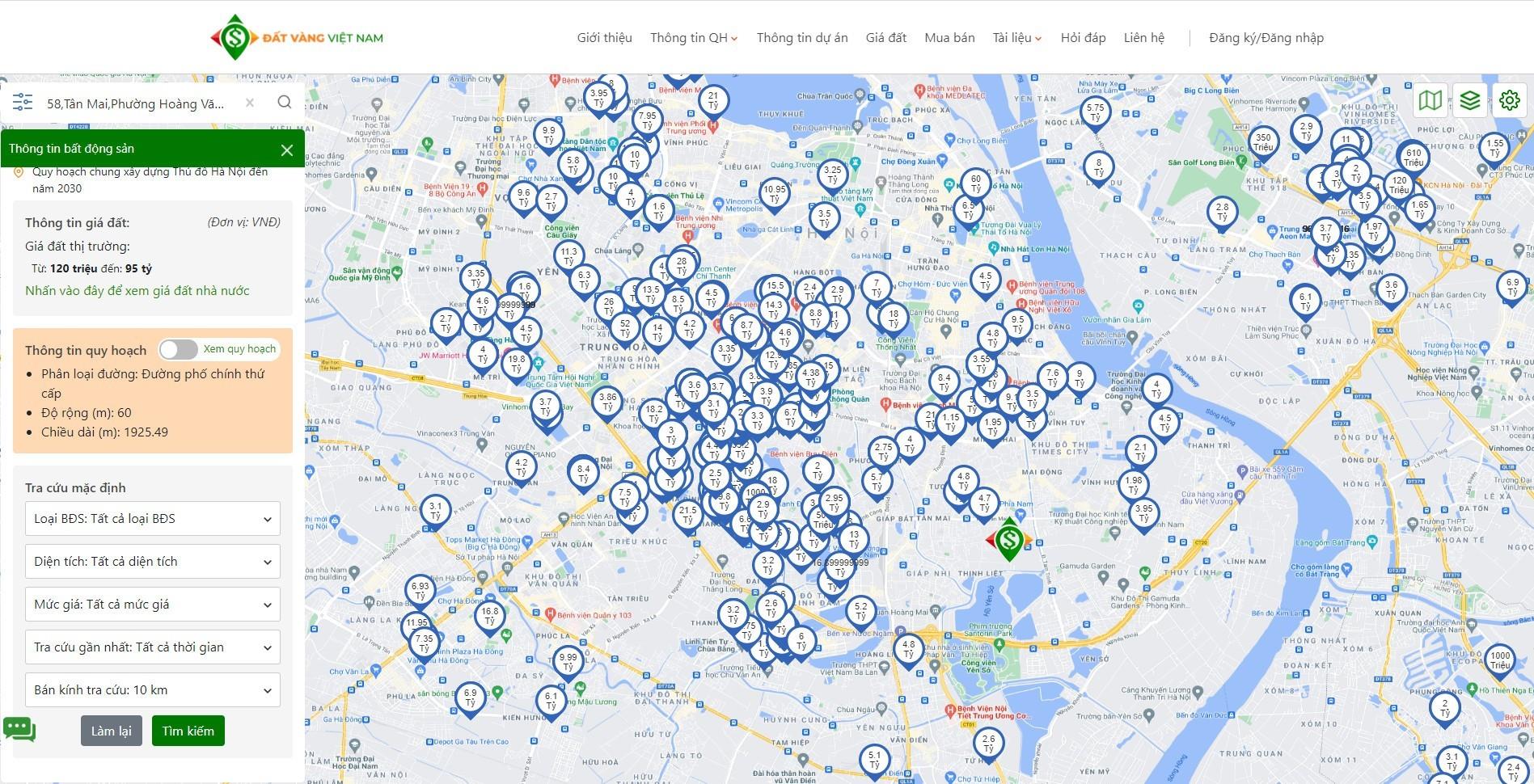This screenshot has width=1534, height=784.
Task: Click the address search input field
Action: [x=136, y=103]
